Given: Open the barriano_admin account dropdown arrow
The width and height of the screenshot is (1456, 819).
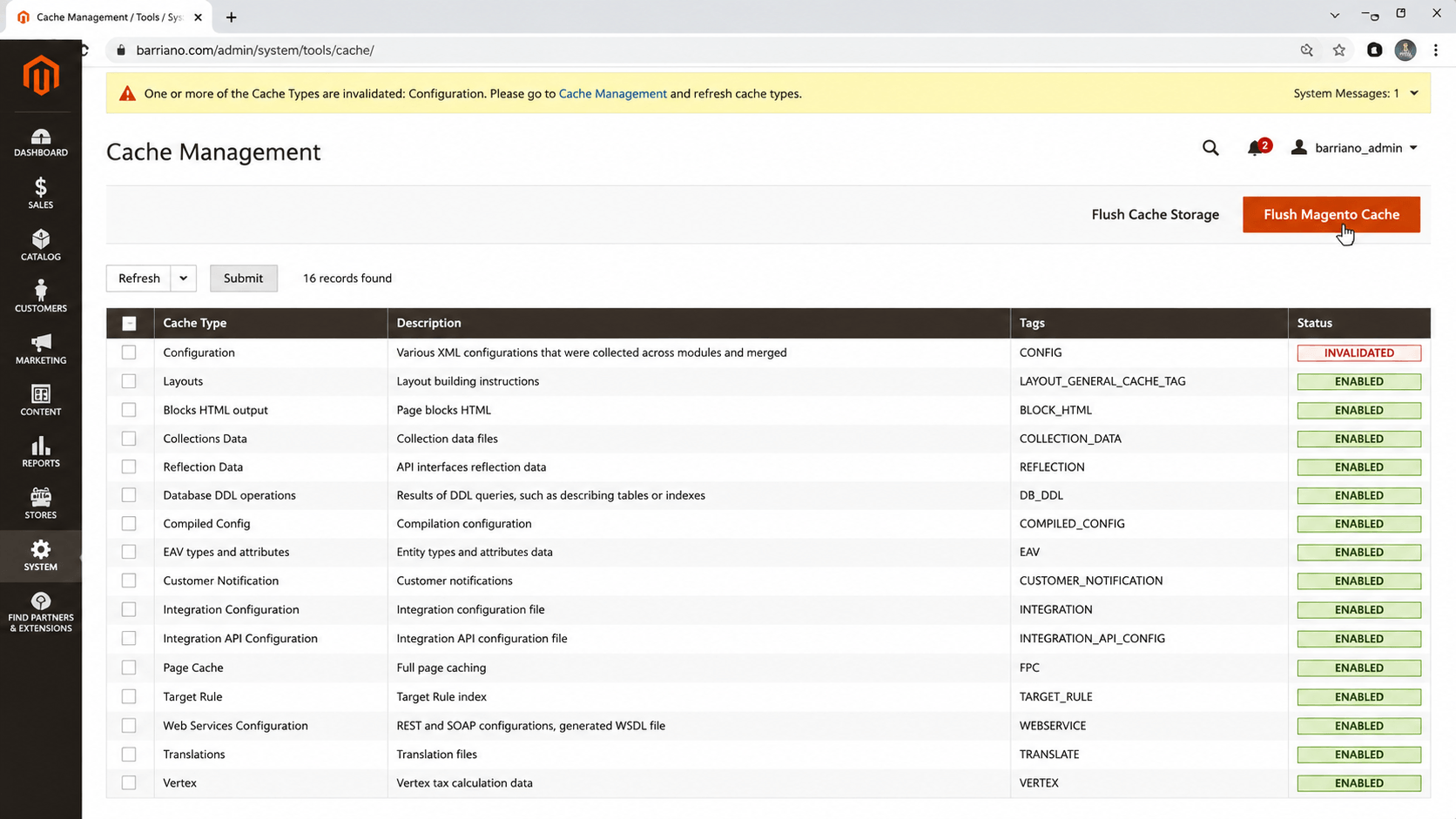Looking at the screenshot, I should pos(1413,148).
